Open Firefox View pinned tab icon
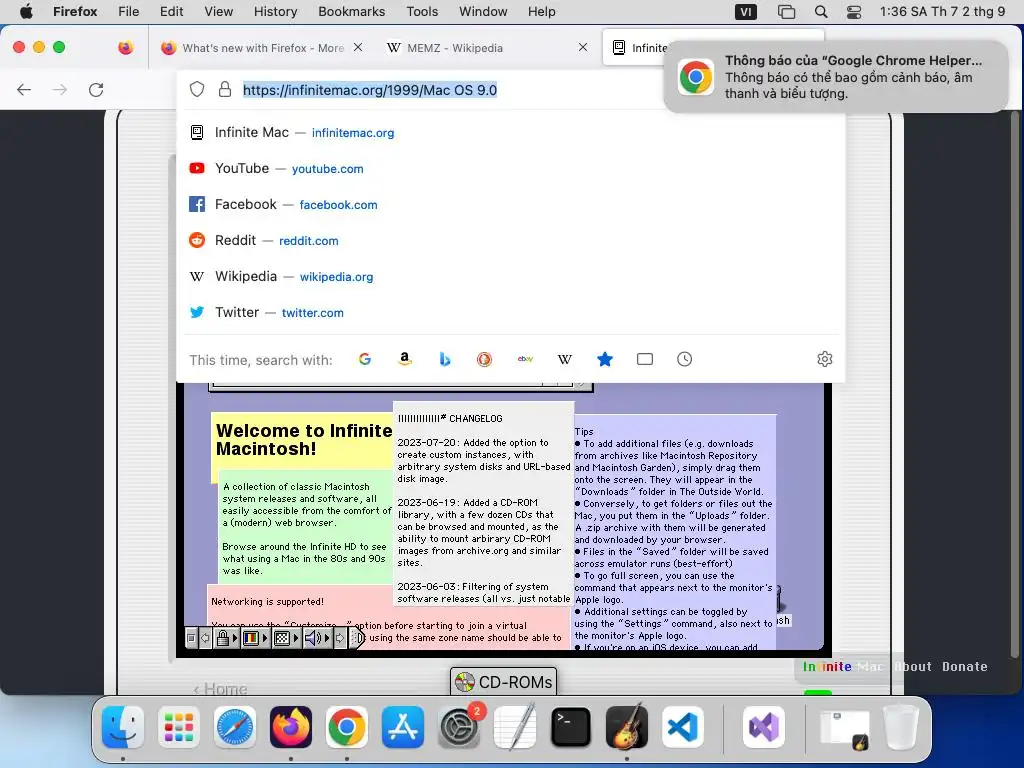The image size is (1024, 768). [125, 48]
